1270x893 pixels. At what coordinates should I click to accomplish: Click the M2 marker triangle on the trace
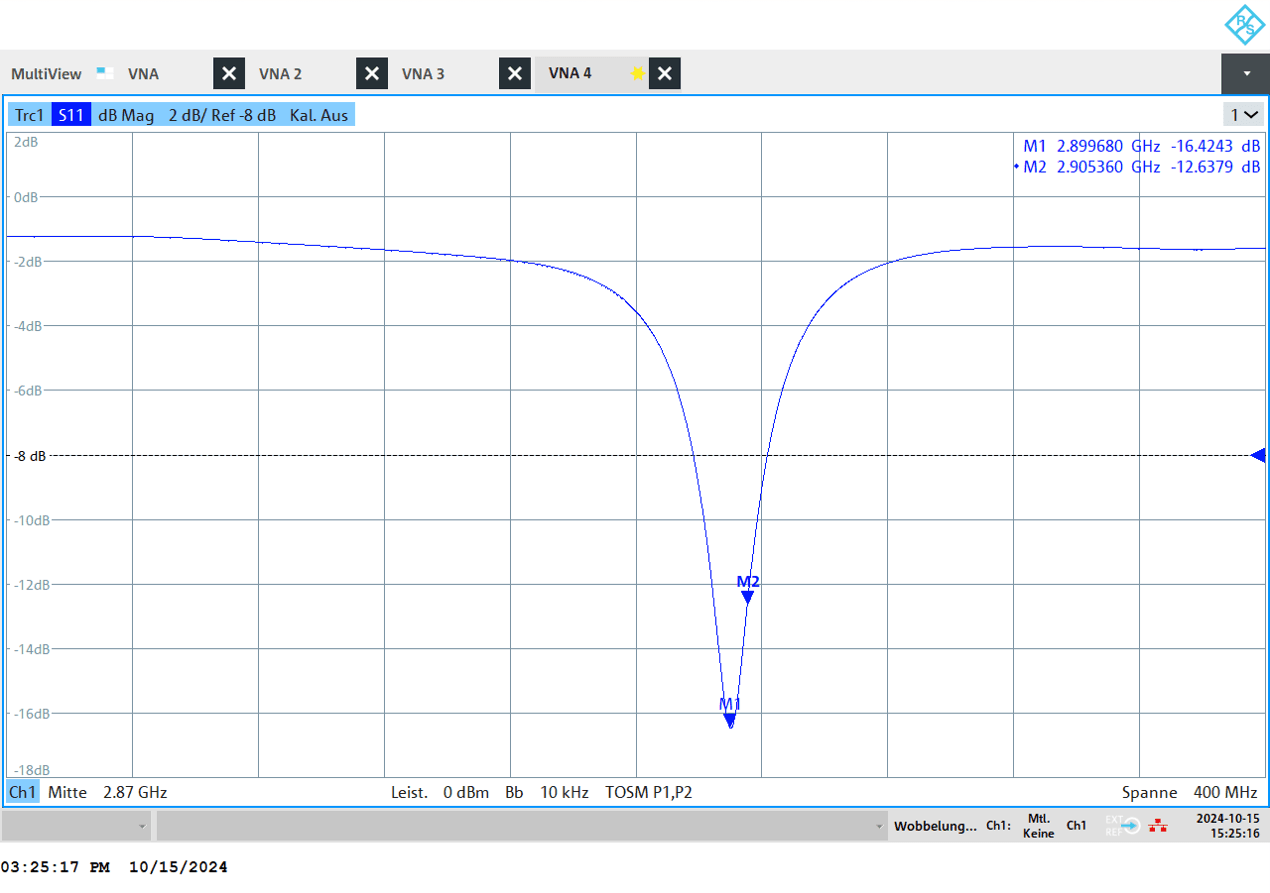pos(747,596)
